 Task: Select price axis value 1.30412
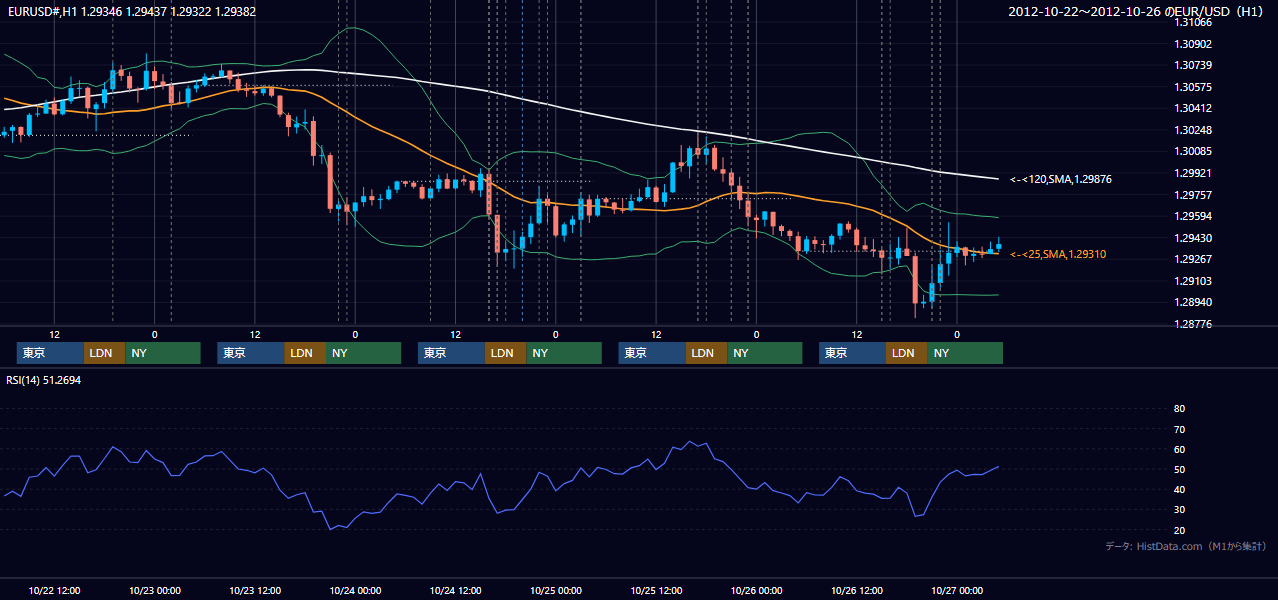1192,108
